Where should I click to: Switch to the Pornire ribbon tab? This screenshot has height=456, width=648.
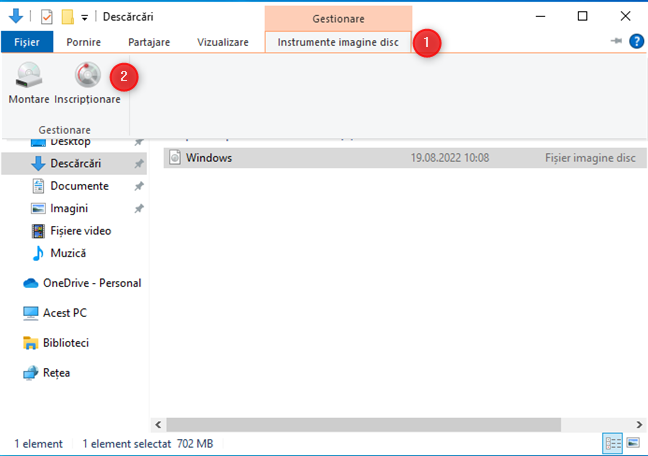83,42
